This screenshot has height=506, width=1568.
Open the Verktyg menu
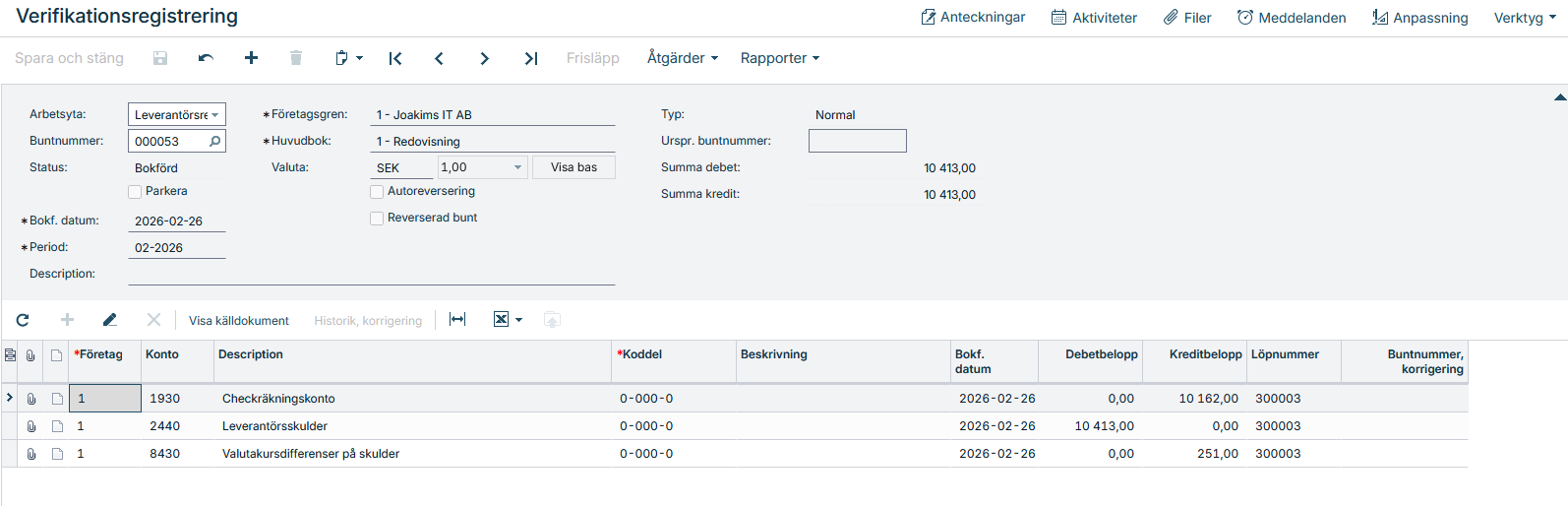pos(1524,18)
